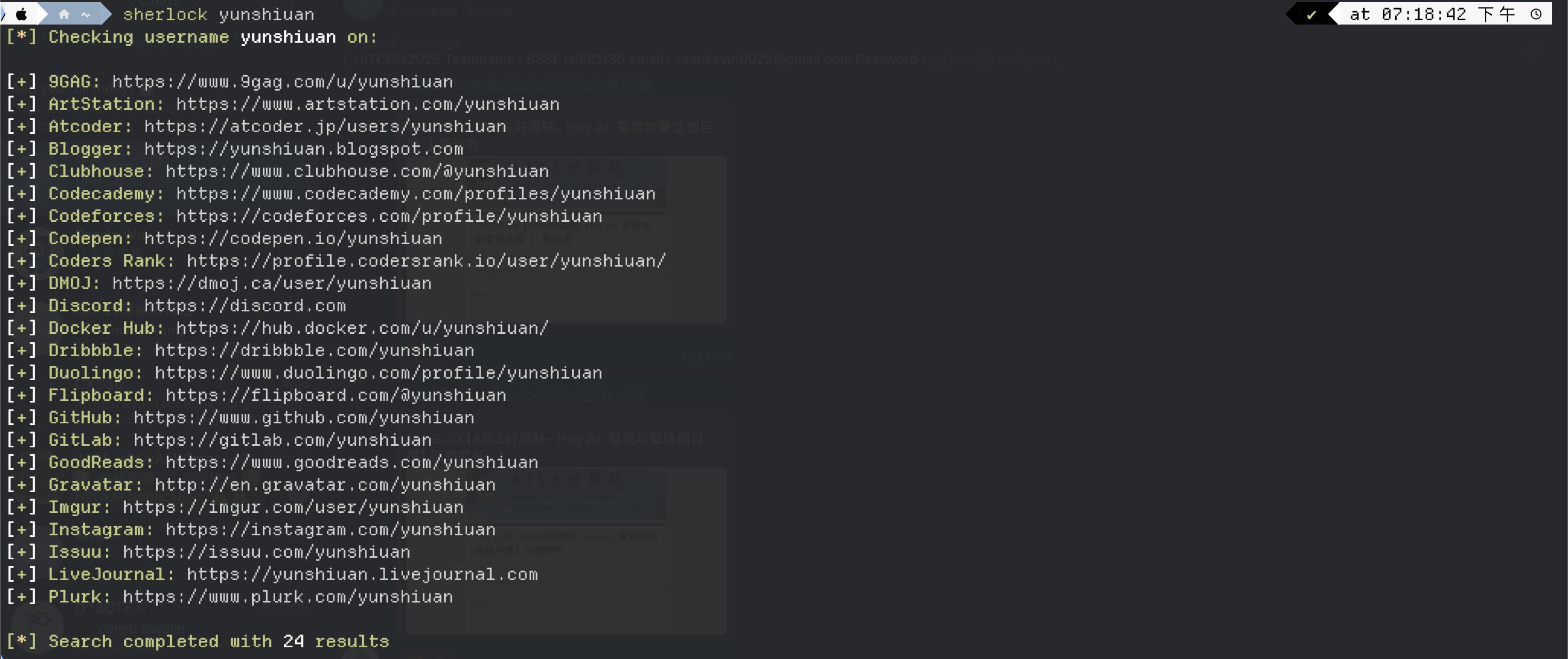This screenshot has width=1568, height=659.
Task: Open the Plurk profile URL
Action: 288,597
